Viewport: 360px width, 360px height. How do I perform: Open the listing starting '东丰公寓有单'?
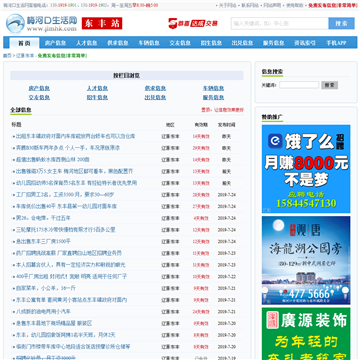pyautogui.click(x=71, y=300)
